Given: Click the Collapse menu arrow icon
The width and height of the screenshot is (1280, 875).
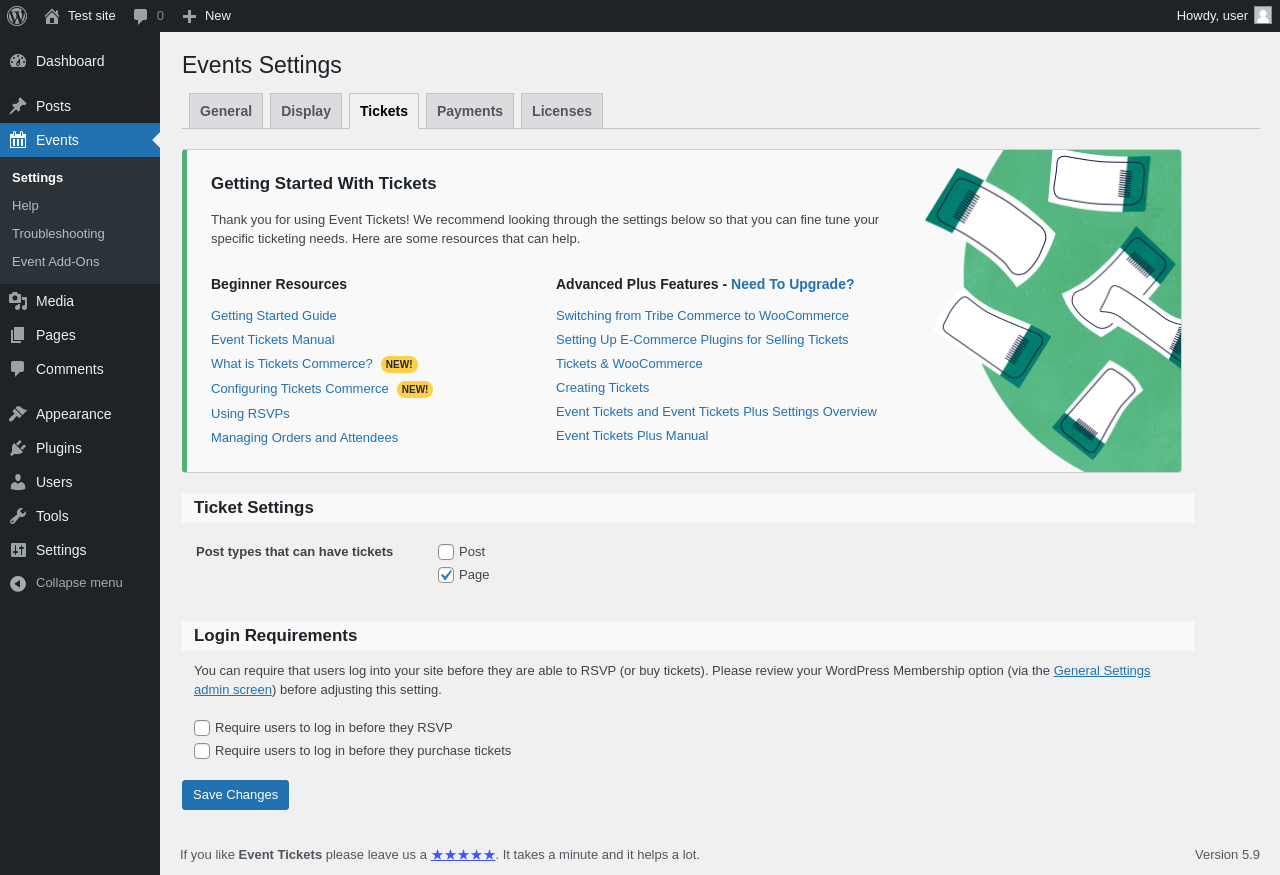Looking at the screenshot, I should (18, 583).
